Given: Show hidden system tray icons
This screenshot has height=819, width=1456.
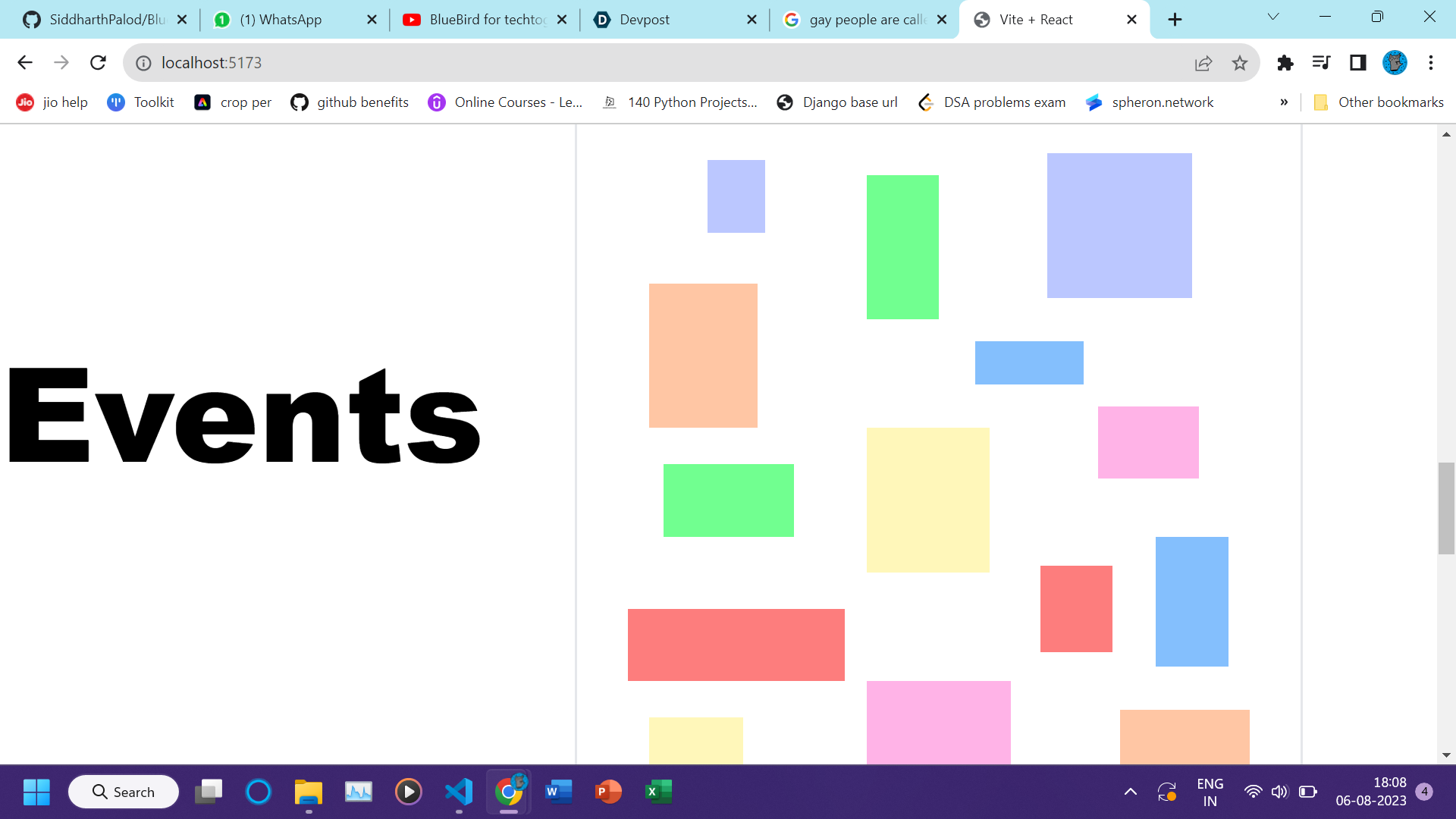Looking at the screenshot, I should click(1130, 792).
